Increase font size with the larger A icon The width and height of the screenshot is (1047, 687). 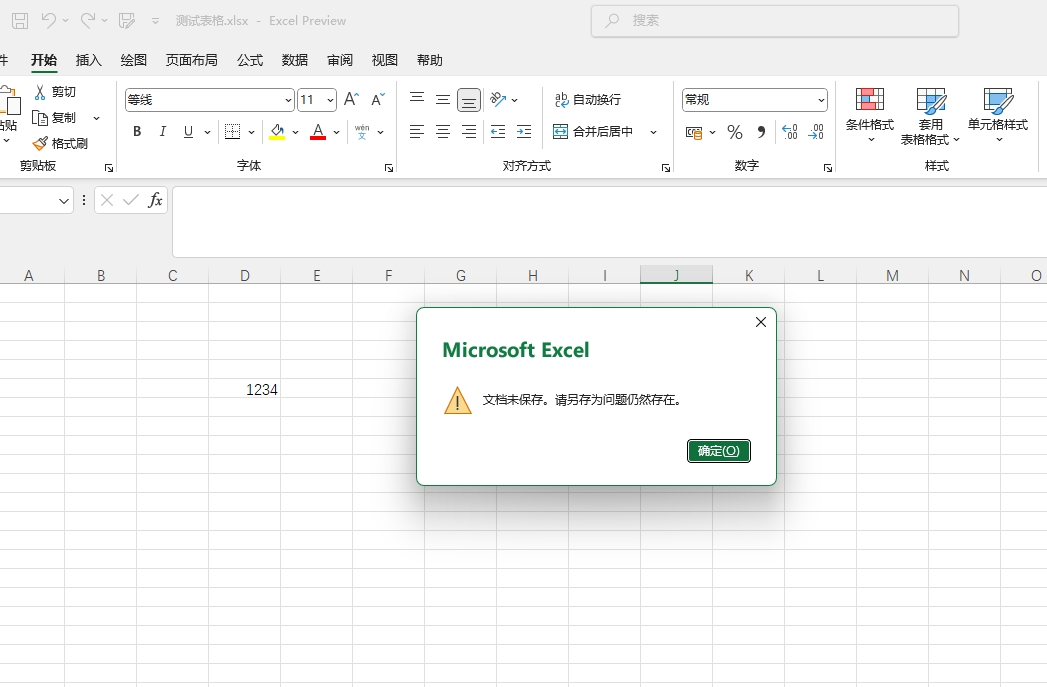pyautogui.click(x=351, y=99)
